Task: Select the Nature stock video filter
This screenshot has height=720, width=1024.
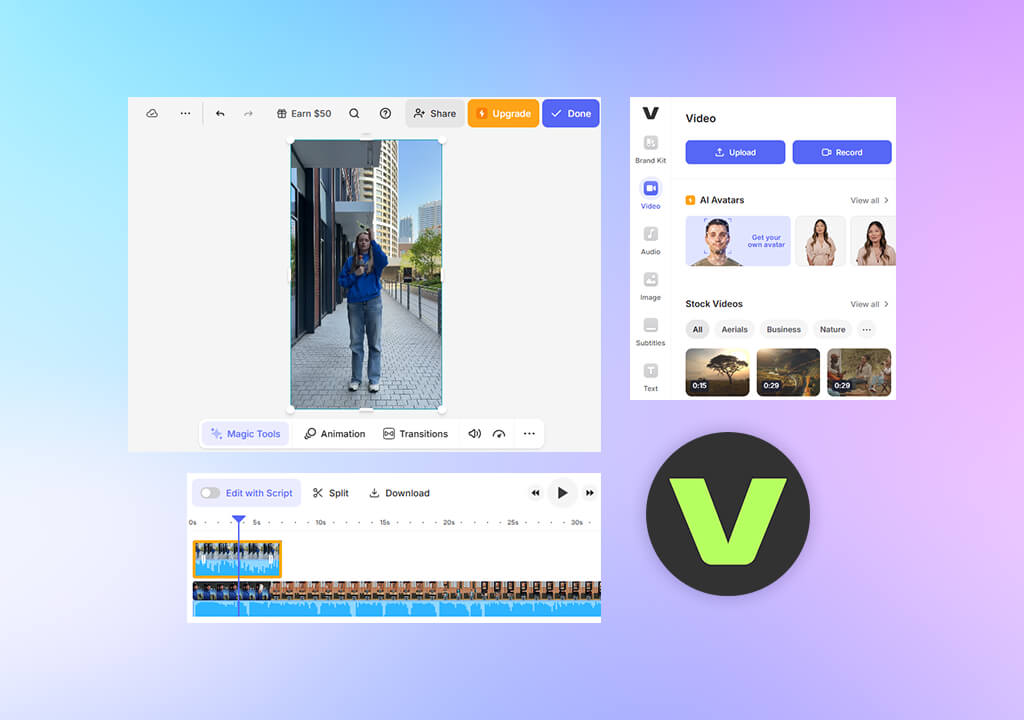Action: pyautogui.click(x=833, y=329)
